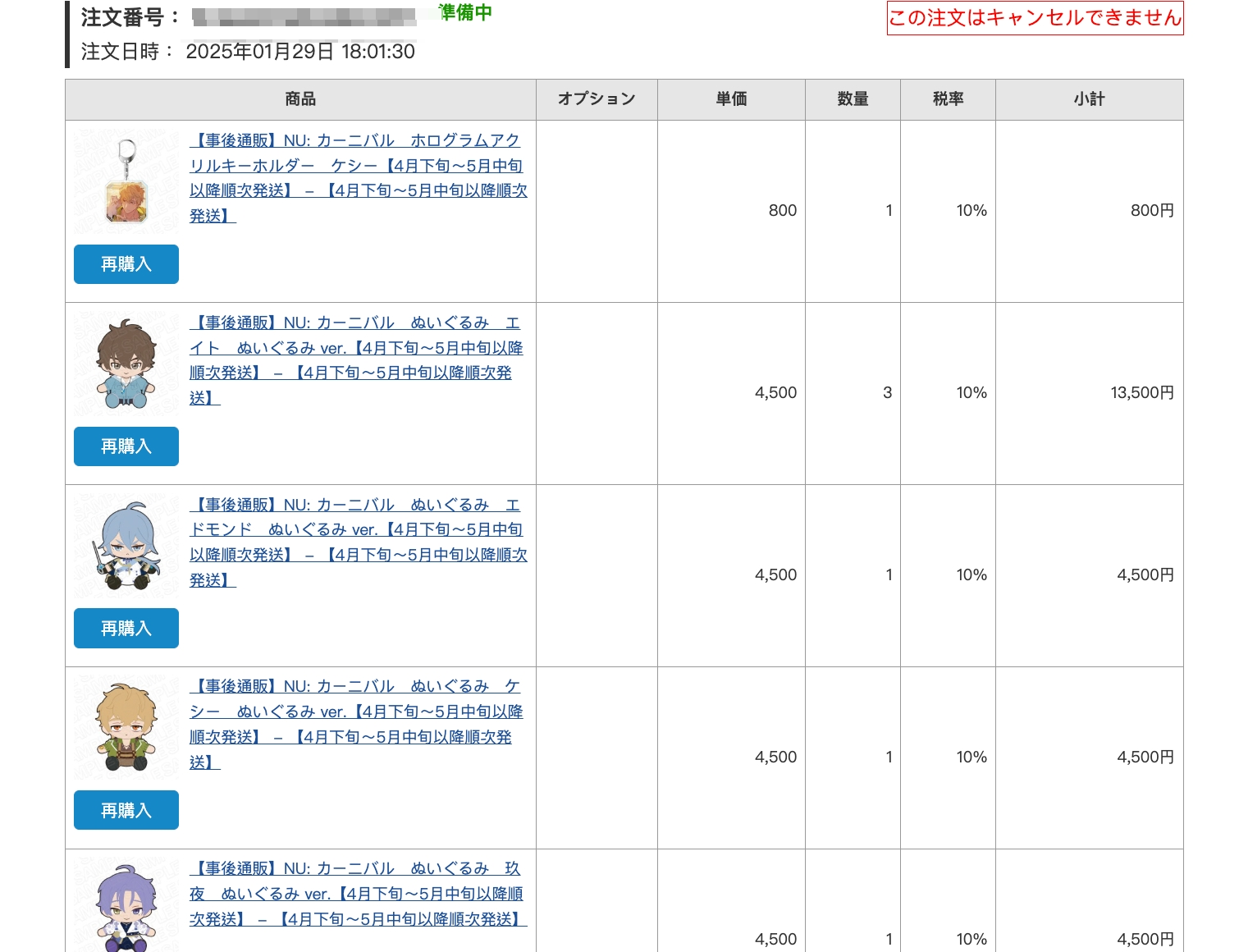The image size is (1239, 952).
Task: Open the ホログラムアクリルキーホルダー ケシー product link
Action: click(x=359, y=178)
